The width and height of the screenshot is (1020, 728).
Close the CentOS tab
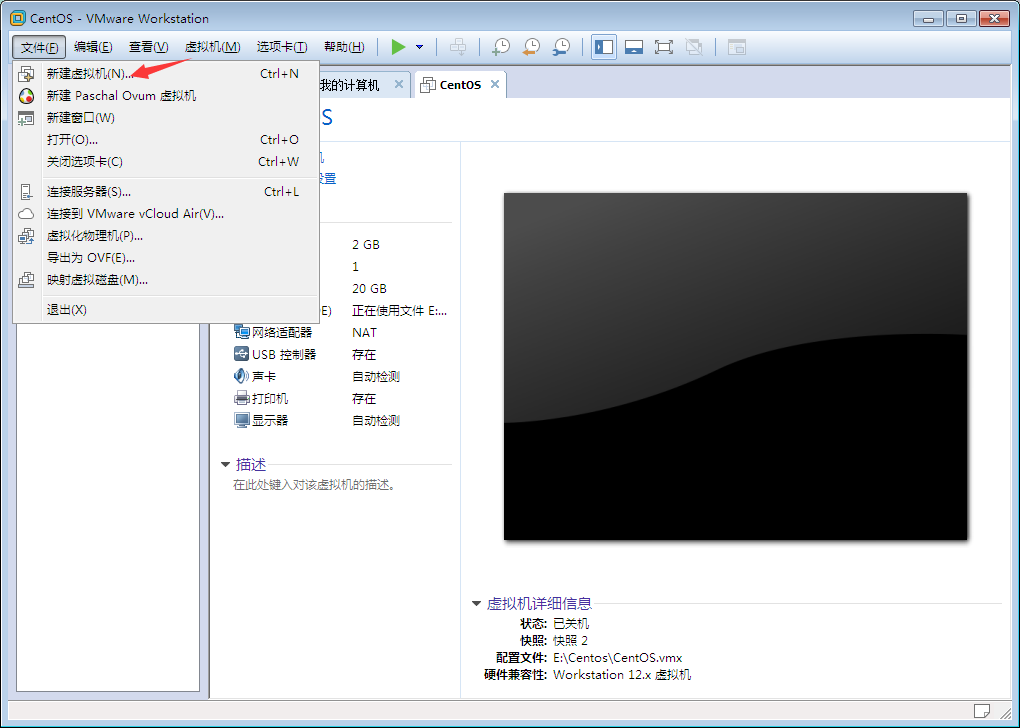point(494,84)
